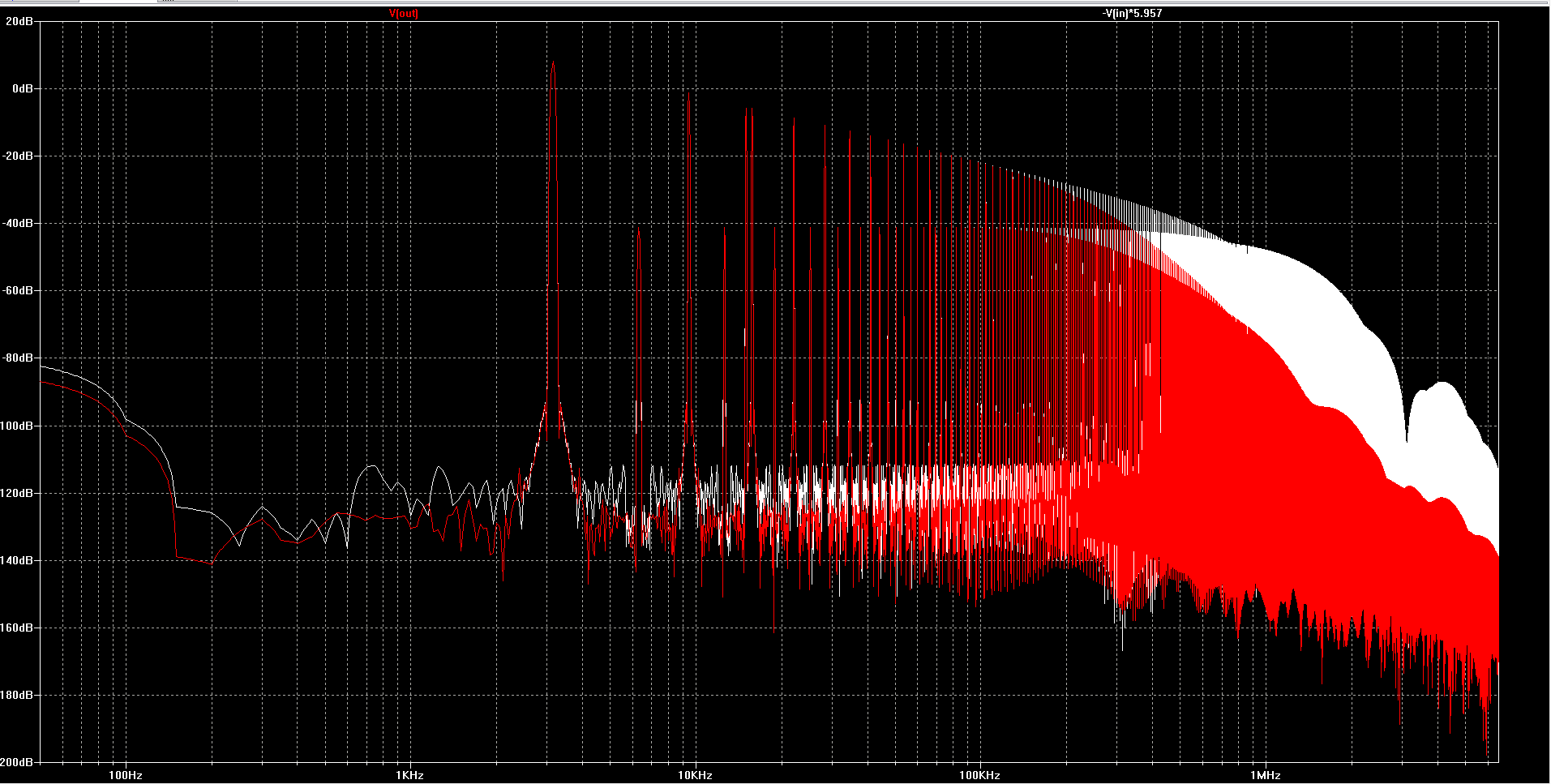Click the -180dB vertical axis label
Image resolution: width=1551 pixels, height=784 pixels.
pyautogui.click(x=17, y=695)
